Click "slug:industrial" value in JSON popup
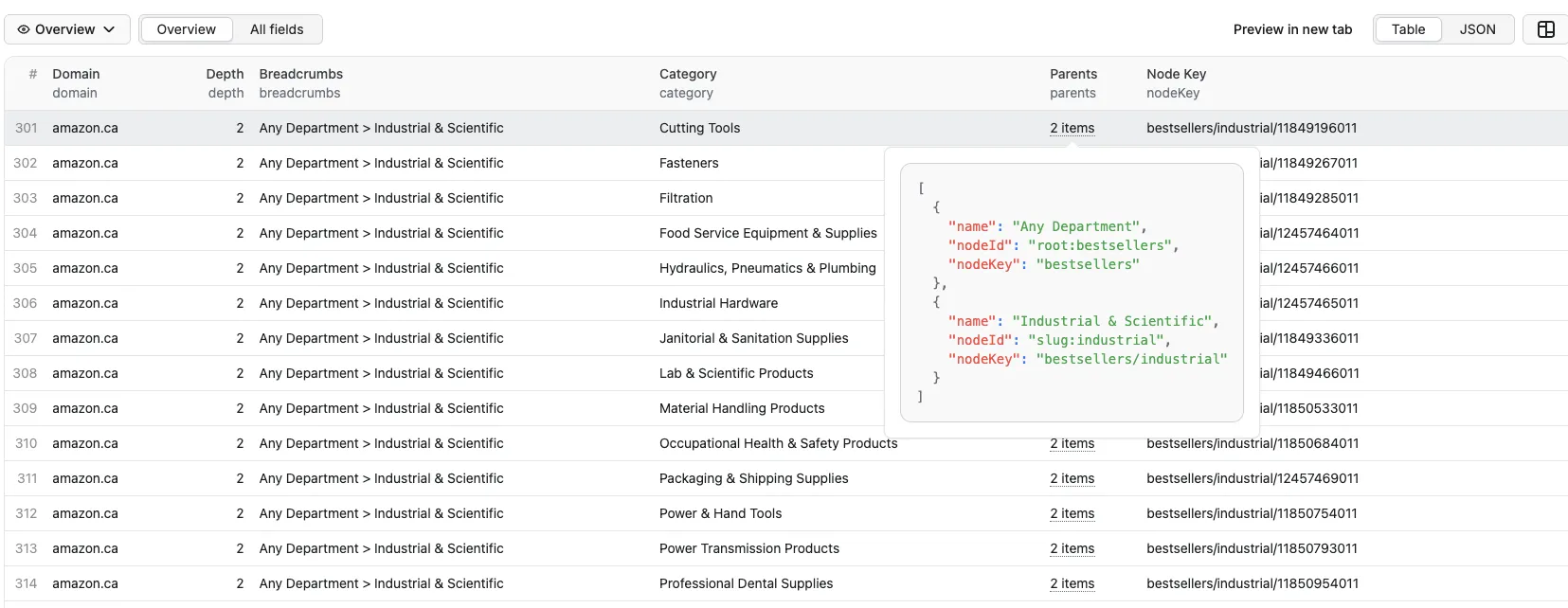This screenshot has height=608, width=1568. click(x=1095, y=340)
